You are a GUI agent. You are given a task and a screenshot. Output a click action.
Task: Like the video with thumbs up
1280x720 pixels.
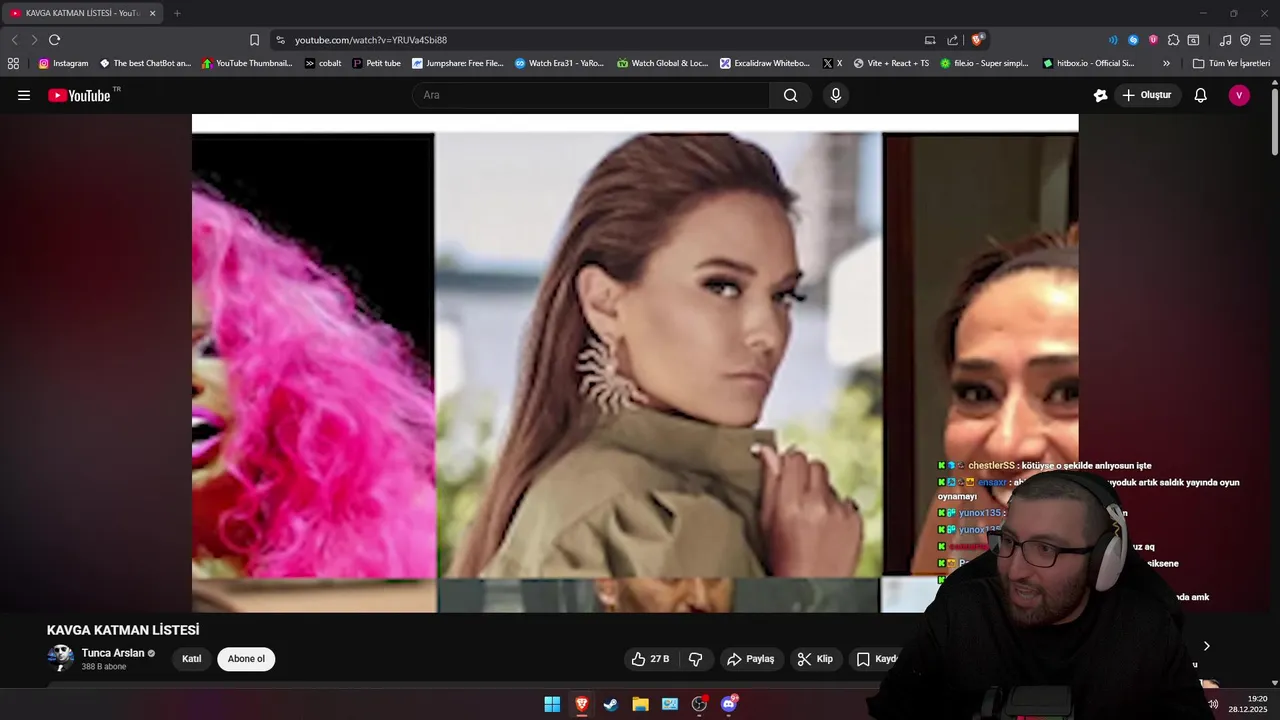tap(650, 659)
